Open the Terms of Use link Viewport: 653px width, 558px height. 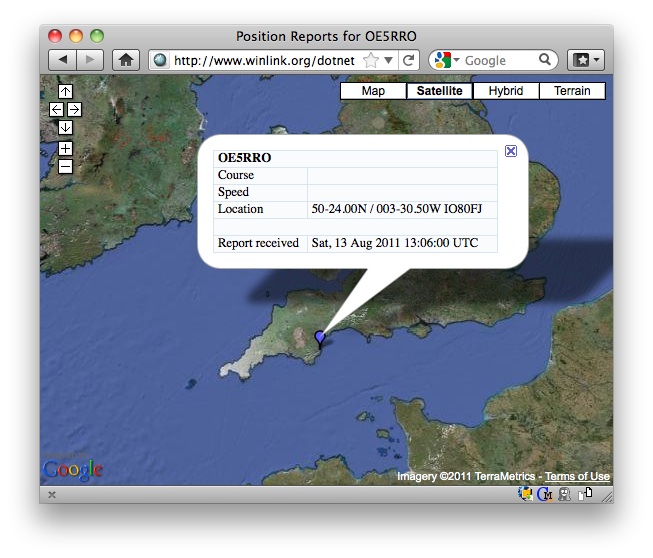577,476
